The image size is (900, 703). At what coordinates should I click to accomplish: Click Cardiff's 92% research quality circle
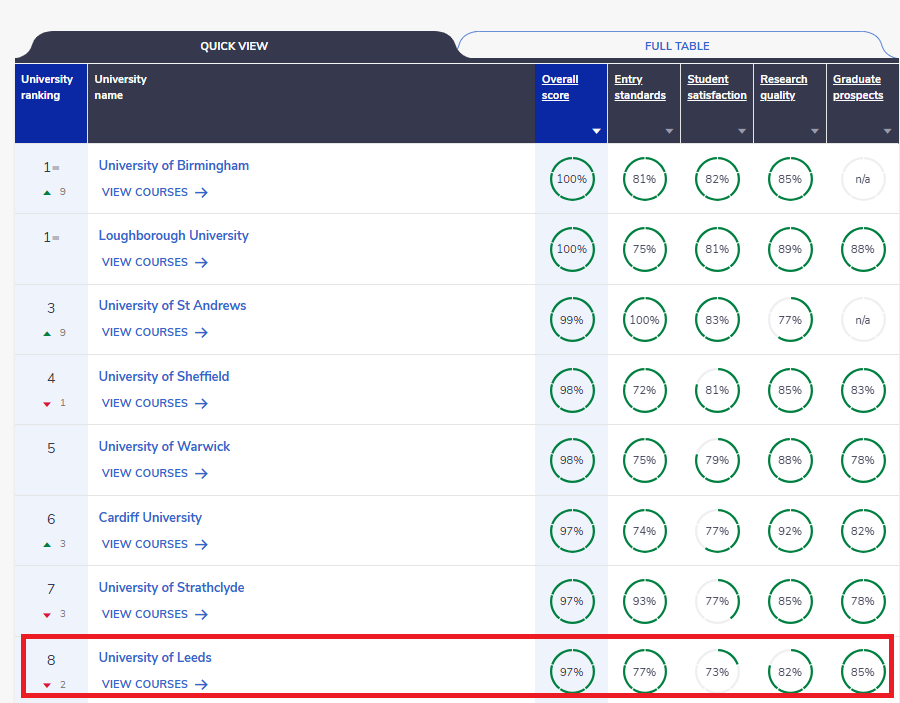[x=790, y=531]
